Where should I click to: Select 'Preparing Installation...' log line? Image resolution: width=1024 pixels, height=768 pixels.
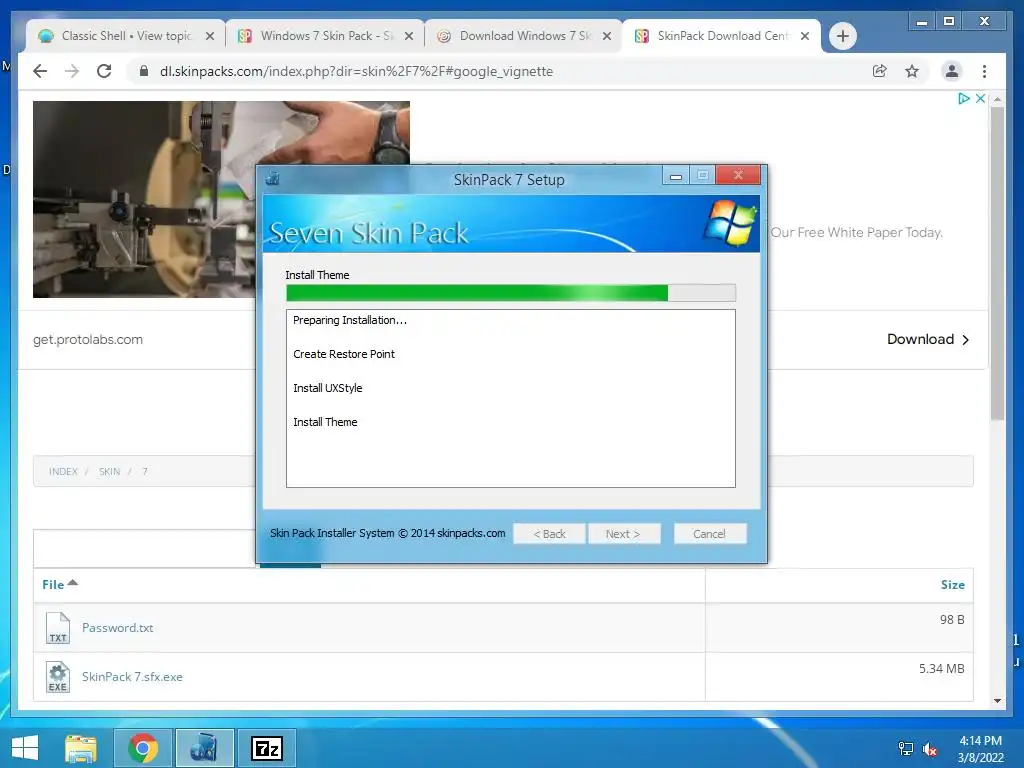[x=350, y=320]
